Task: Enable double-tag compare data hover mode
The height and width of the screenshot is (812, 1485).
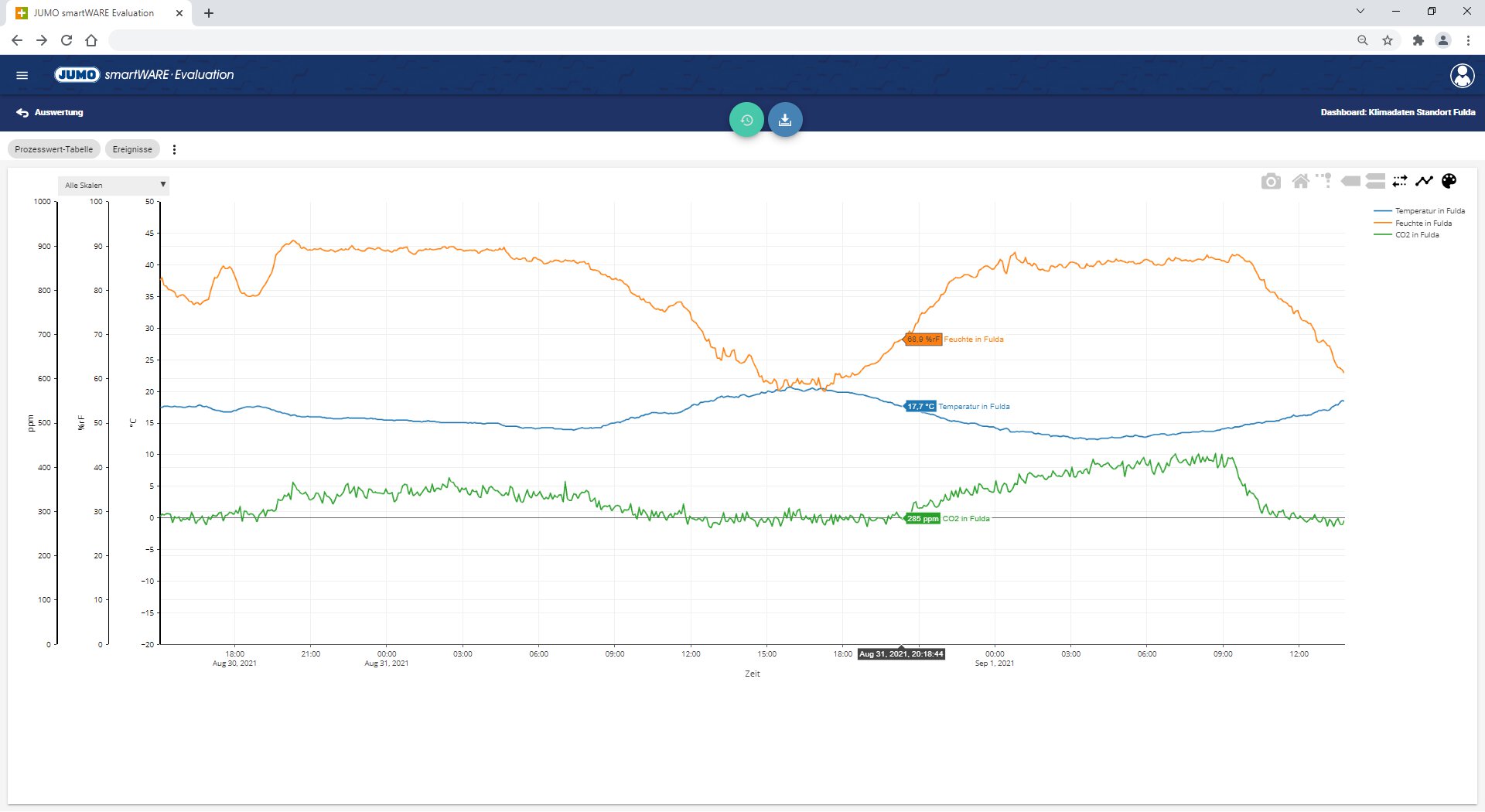Action: 1375,181
